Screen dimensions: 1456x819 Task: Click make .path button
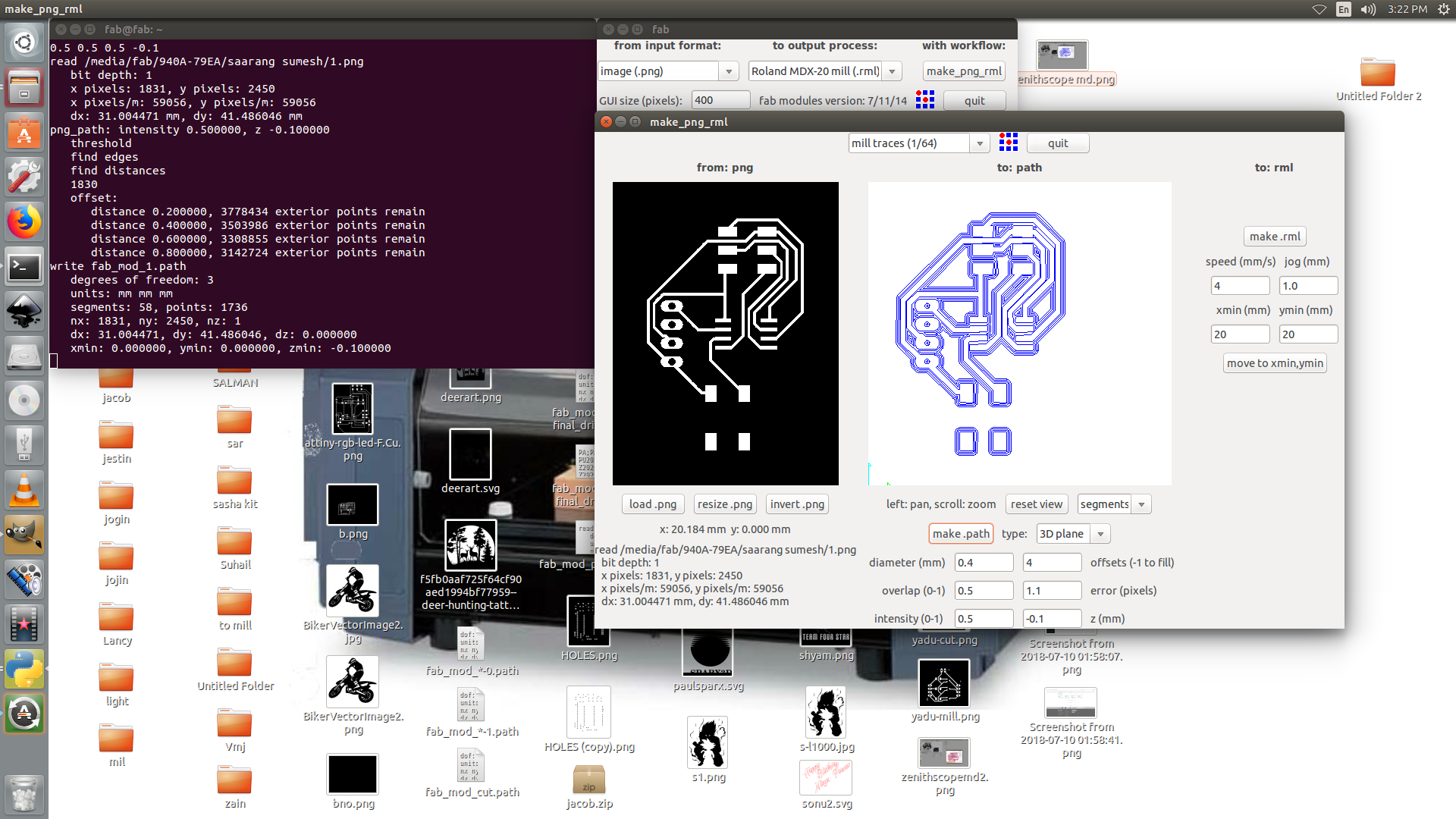961,534
